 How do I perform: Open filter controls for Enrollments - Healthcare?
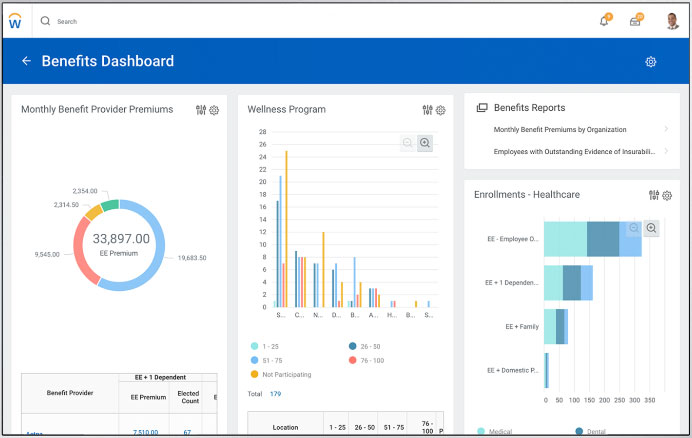(x=654, y=195)
